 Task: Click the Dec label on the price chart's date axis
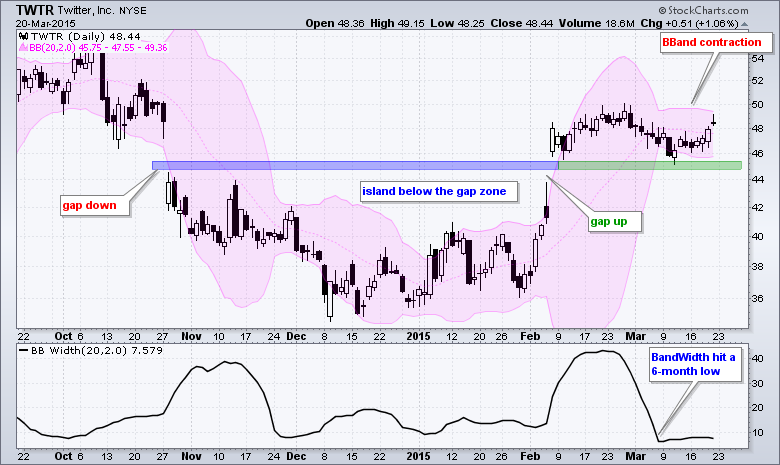tap(296, 336)
